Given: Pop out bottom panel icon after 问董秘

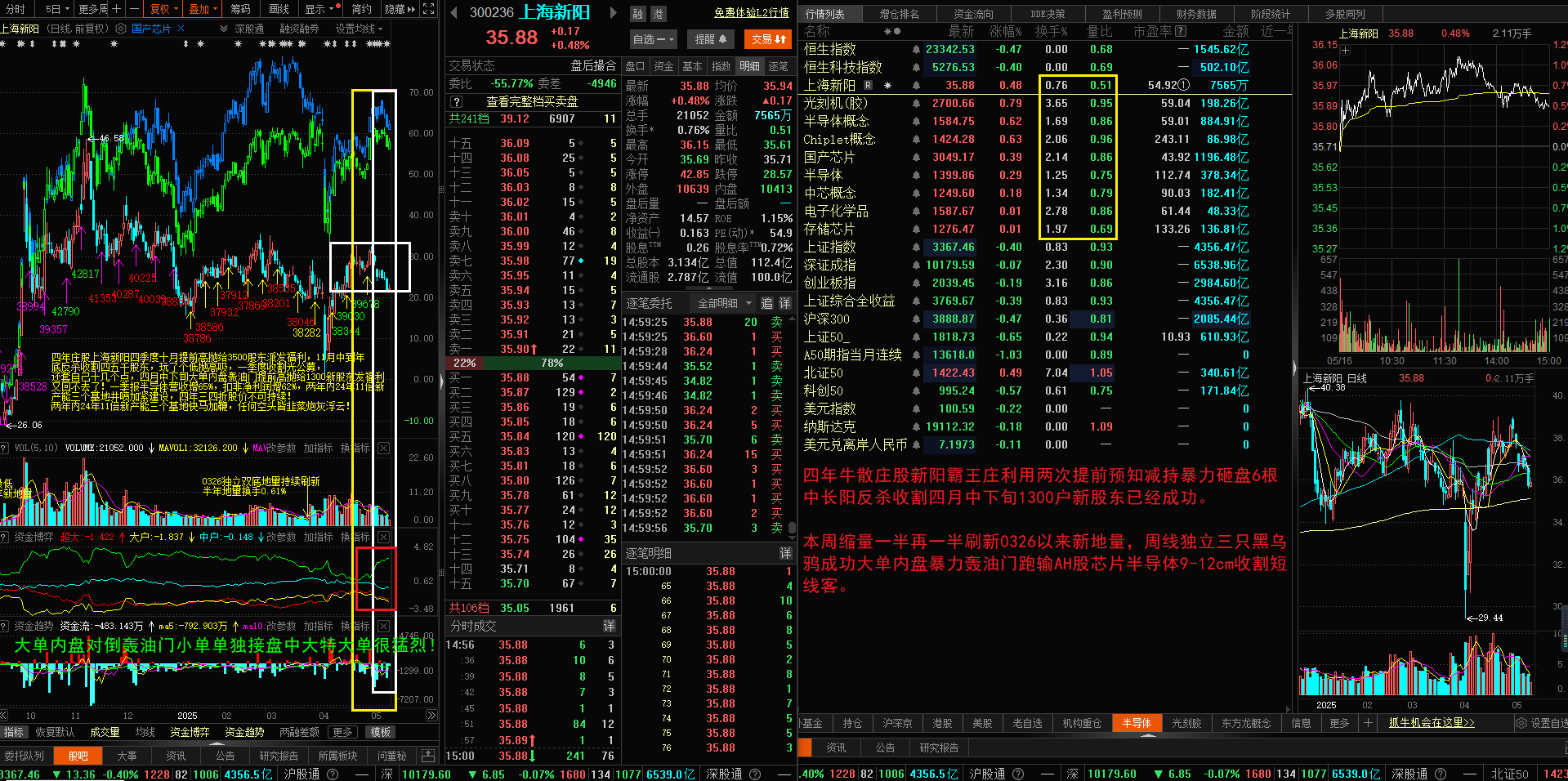Looking at the screenshot, I should [427, 756].
